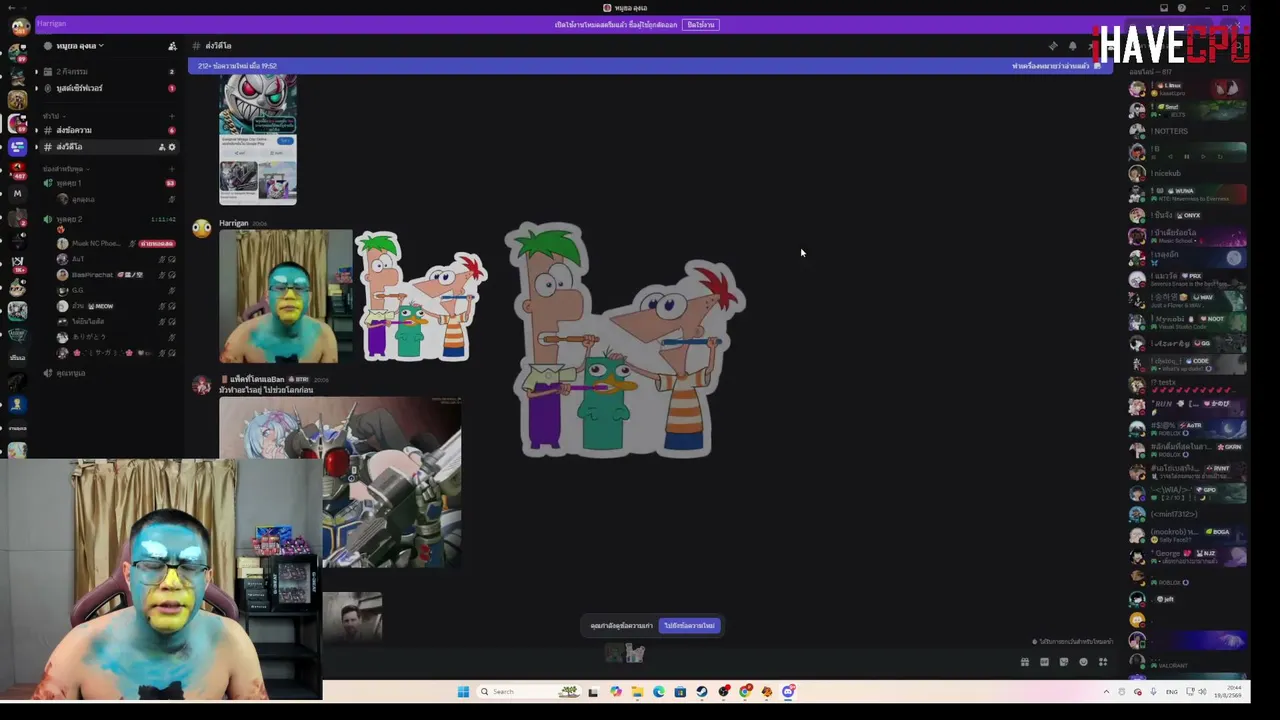Open Steam from the Windows taskbar
The height and width of the screenshot is (720, 1280).
[702, 692]
